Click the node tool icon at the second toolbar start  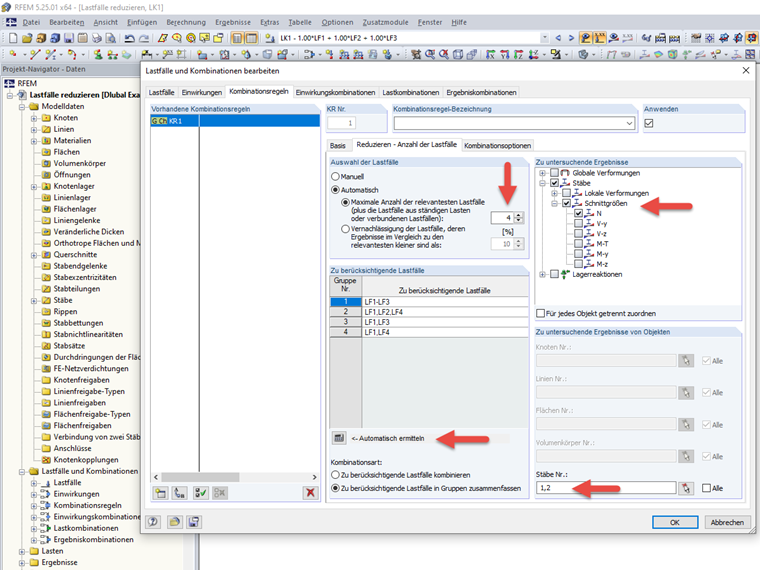13,55
